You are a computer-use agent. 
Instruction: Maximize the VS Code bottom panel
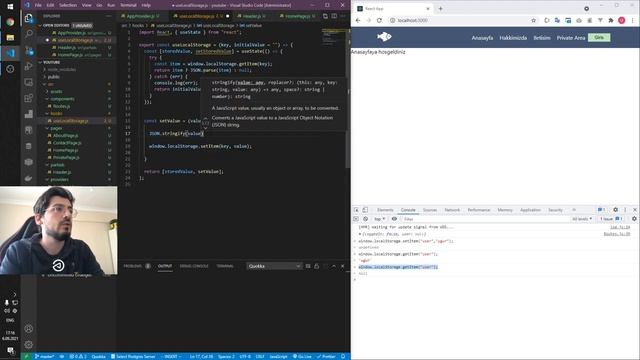pyautogui.click(x=333, y=266)
